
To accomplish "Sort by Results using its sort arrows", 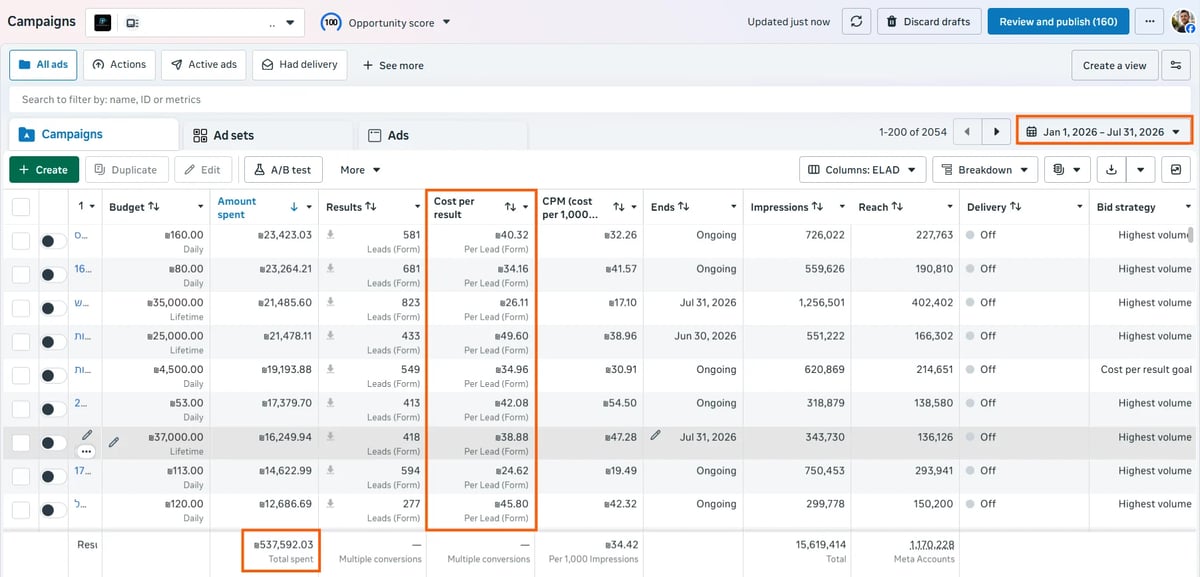I will pos(371,207).
